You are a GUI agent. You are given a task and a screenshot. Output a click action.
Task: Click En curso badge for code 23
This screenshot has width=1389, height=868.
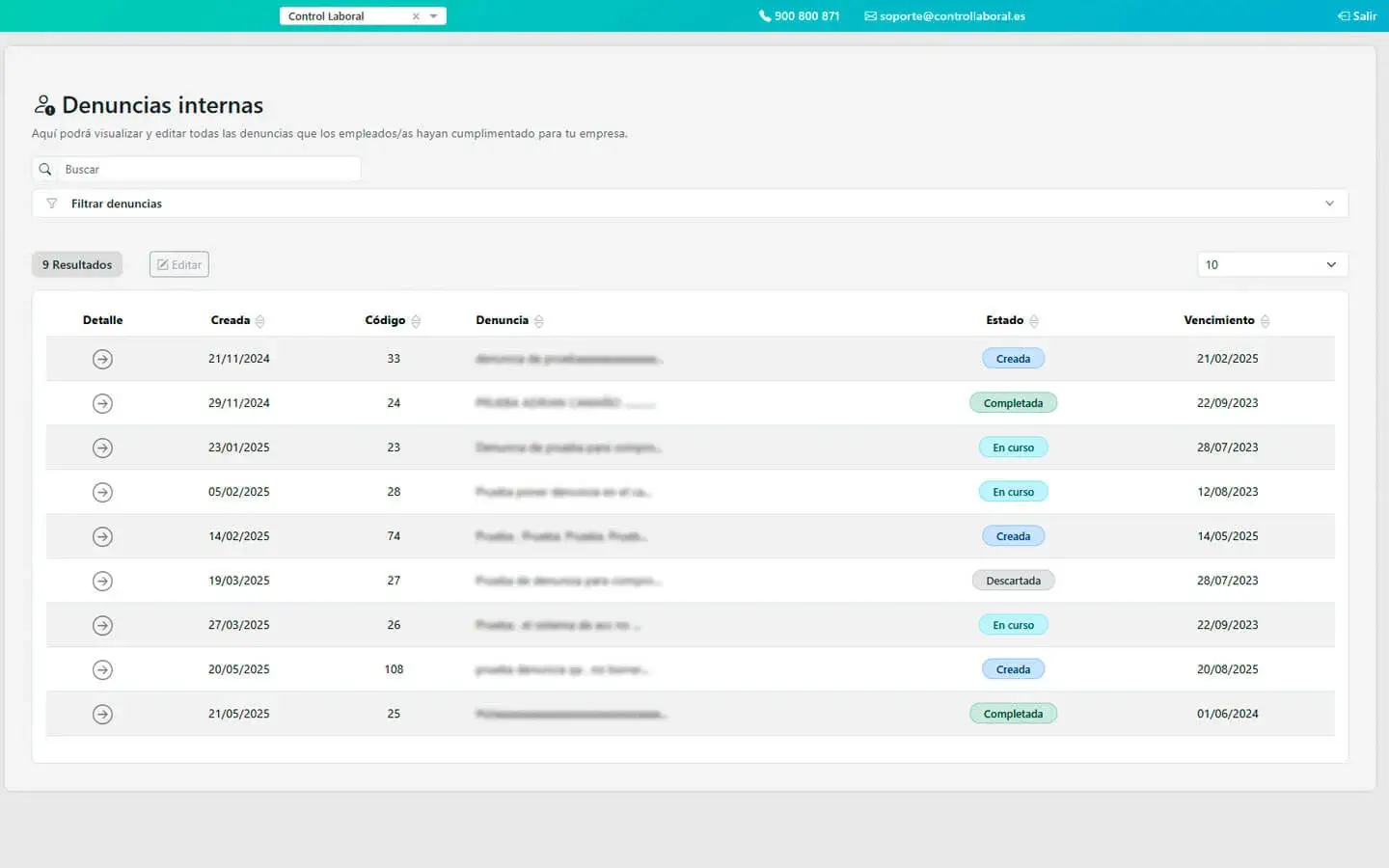[1013, 448]
